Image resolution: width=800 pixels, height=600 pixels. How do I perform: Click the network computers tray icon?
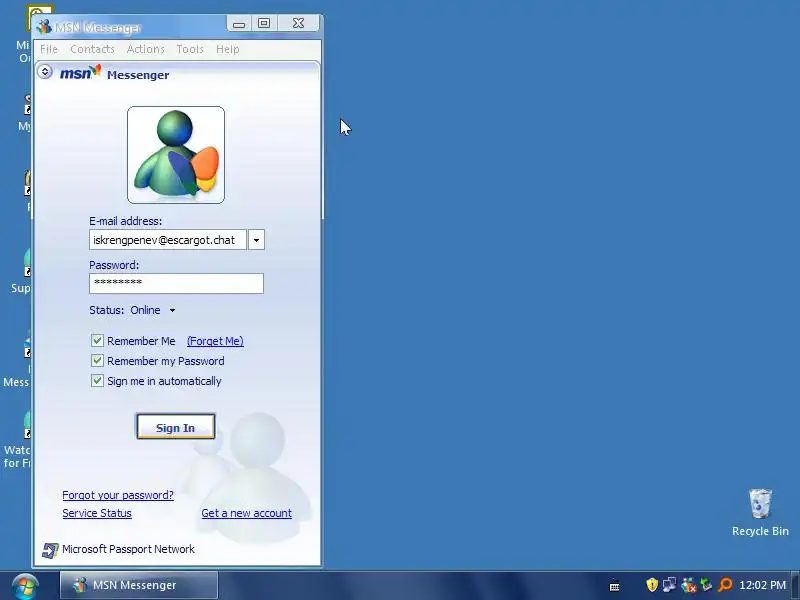(669, 585)
